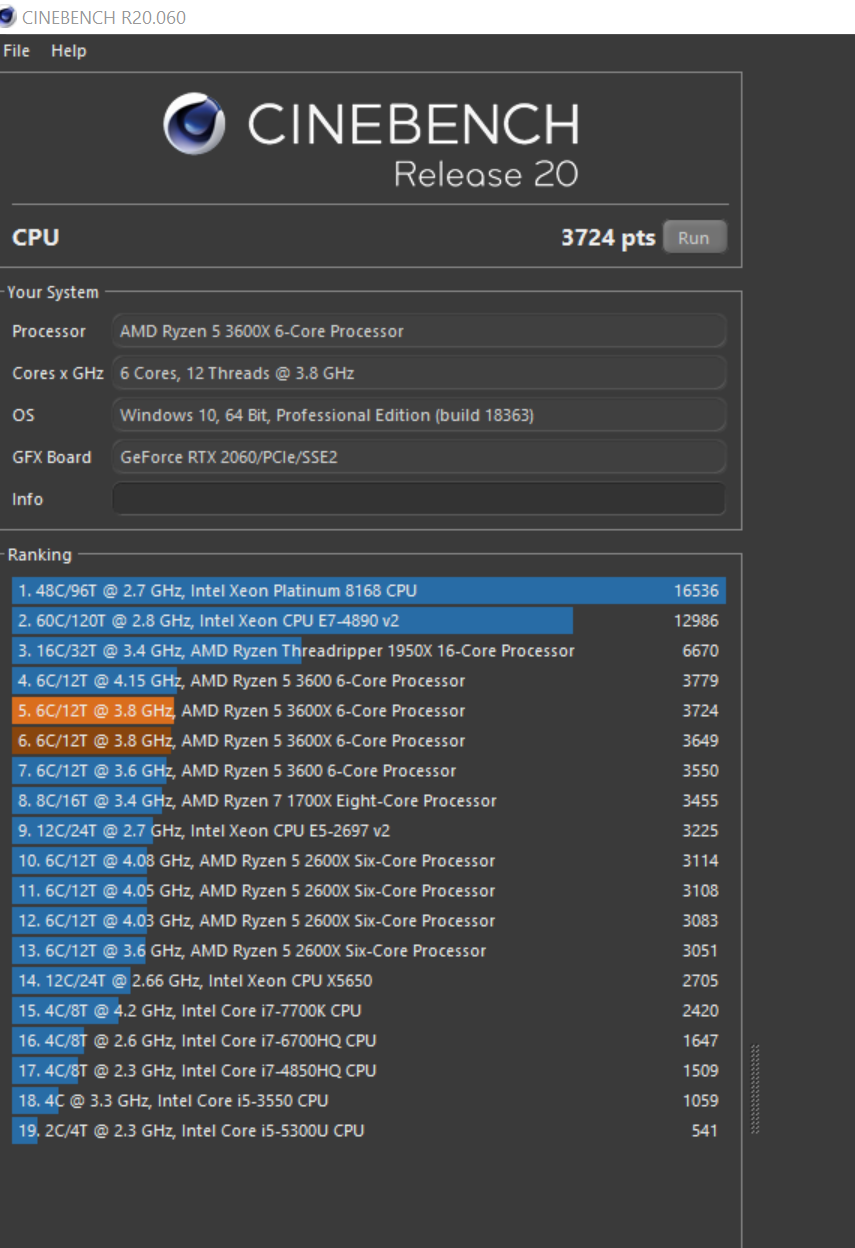Click the OS field showing Windows 10
The image size is (855, 1248).
[x=419, y=415]
